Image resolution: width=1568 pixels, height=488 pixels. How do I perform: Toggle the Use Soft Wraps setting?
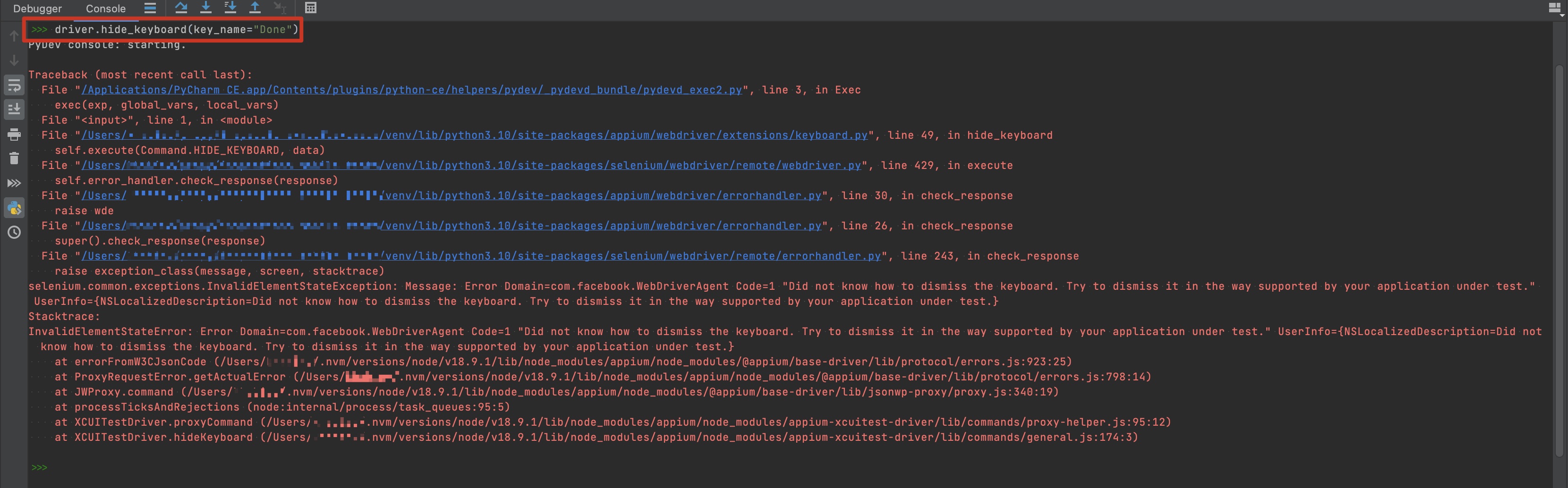(14, 85)
